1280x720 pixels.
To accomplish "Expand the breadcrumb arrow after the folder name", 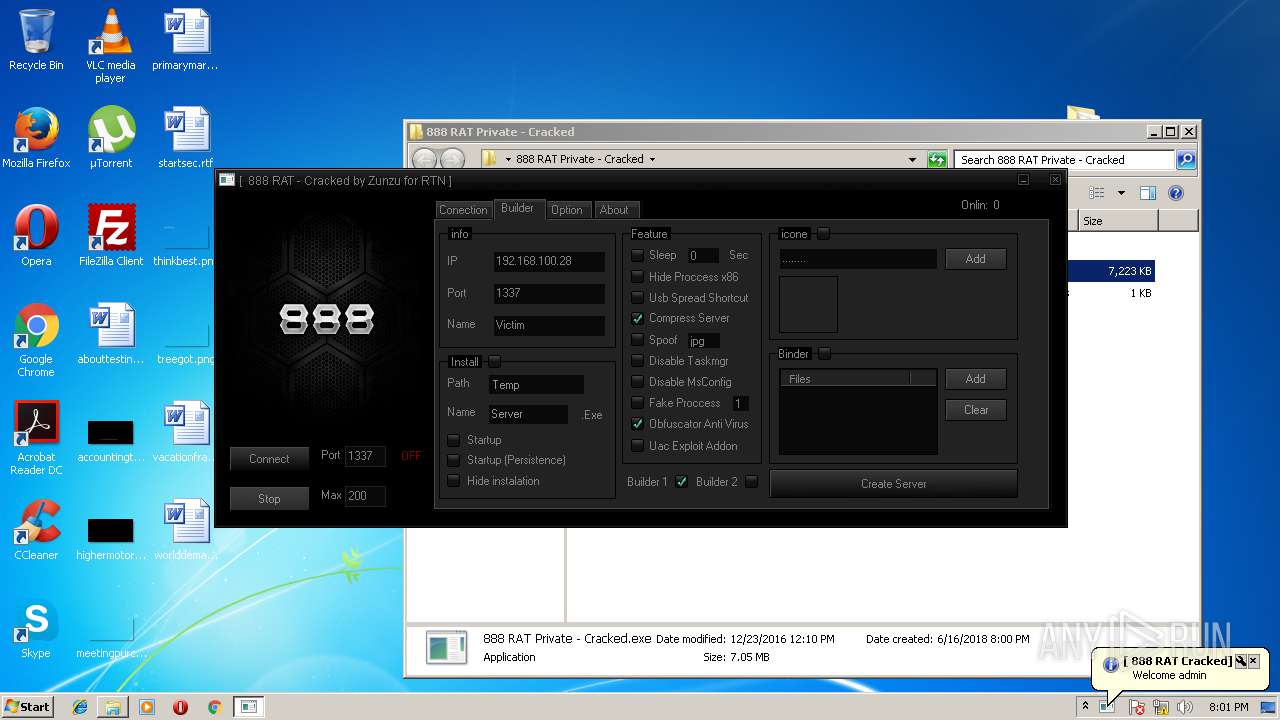I will (652, 159).
